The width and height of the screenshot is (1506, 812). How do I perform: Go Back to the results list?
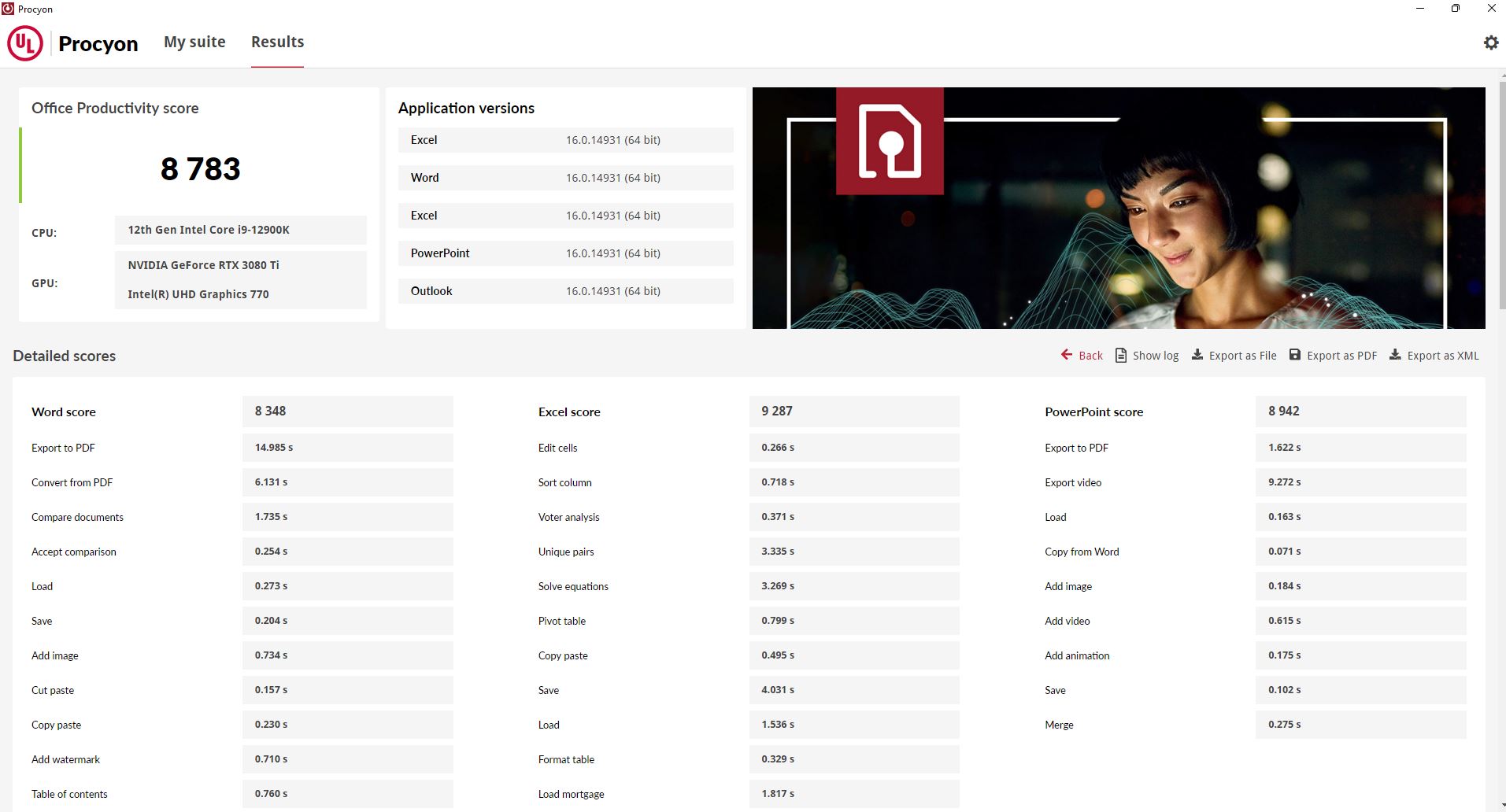pos(1090,356)
